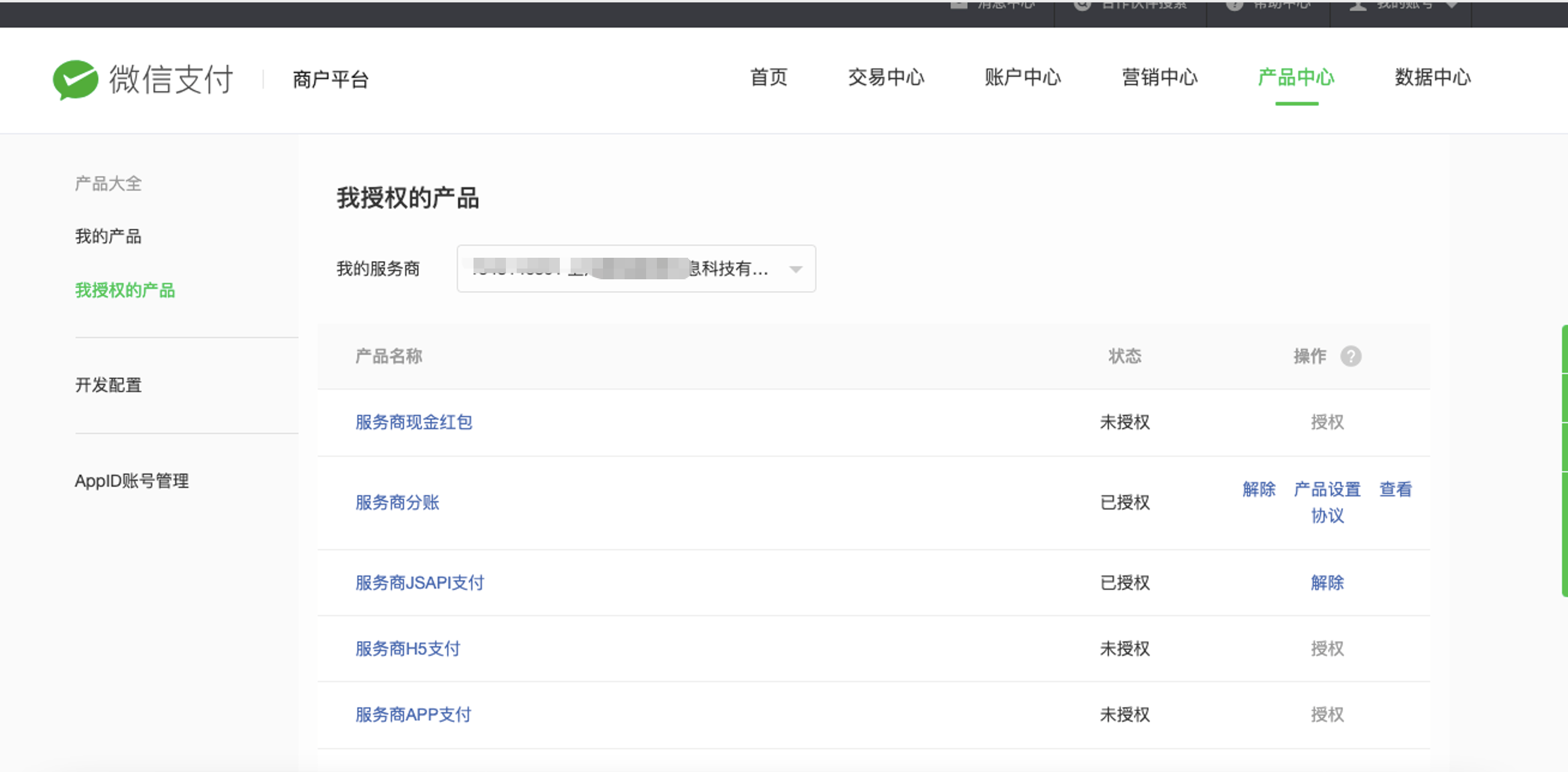The width and height of the screenshot is (1568, 772).
Task: Click 解除 in the 服务商分账 row
Action: coord(1258,489)
